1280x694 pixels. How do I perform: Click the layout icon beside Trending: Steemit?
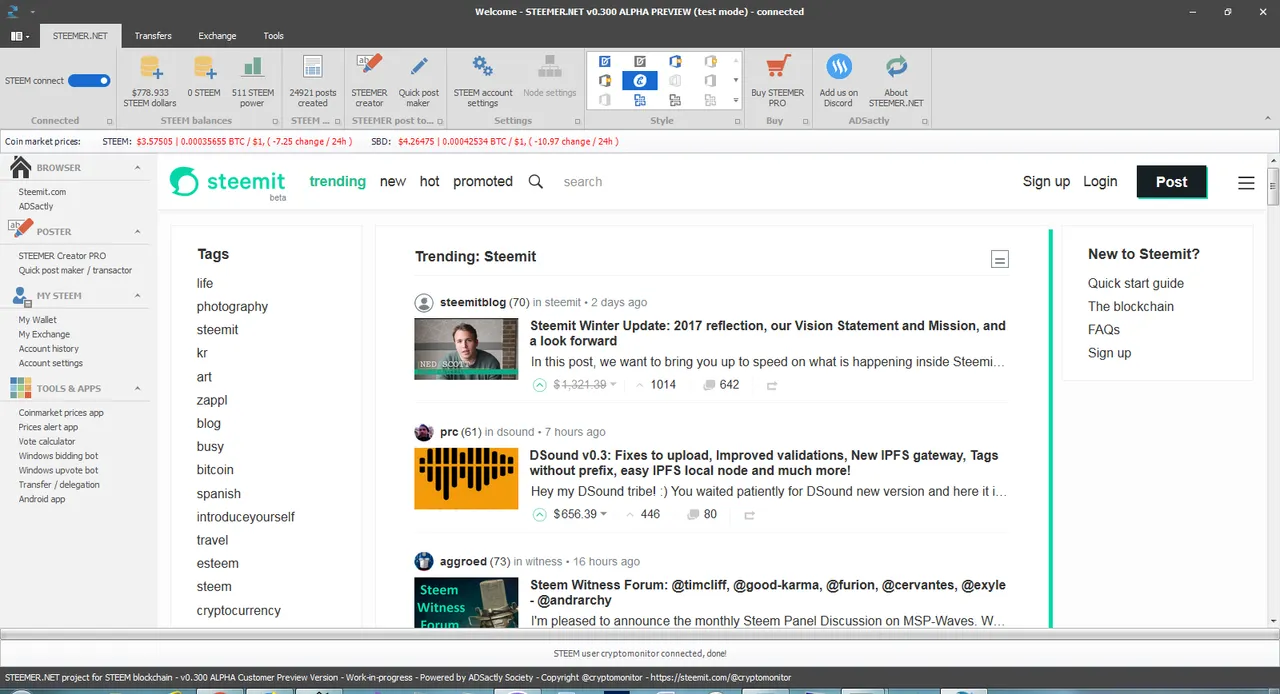(999, 259)
